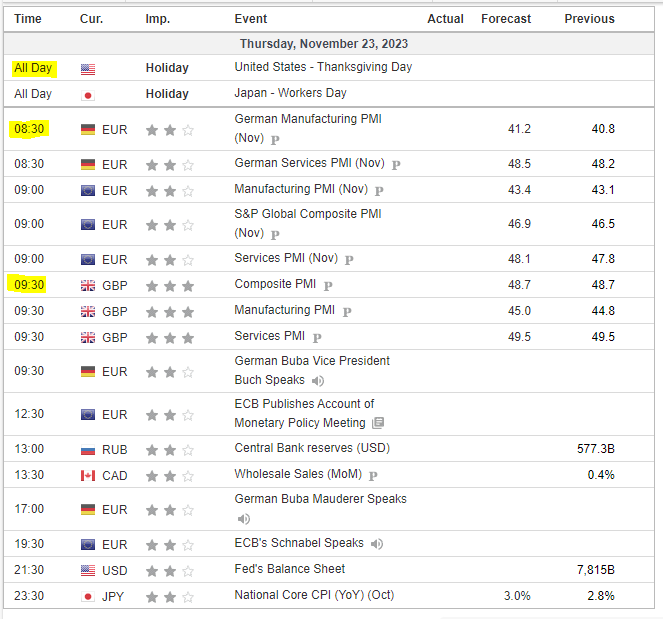Image resolution: width=663 pixels, height=619 pixels.
Task: Click the Actual column header
Action: click(445, 19)
